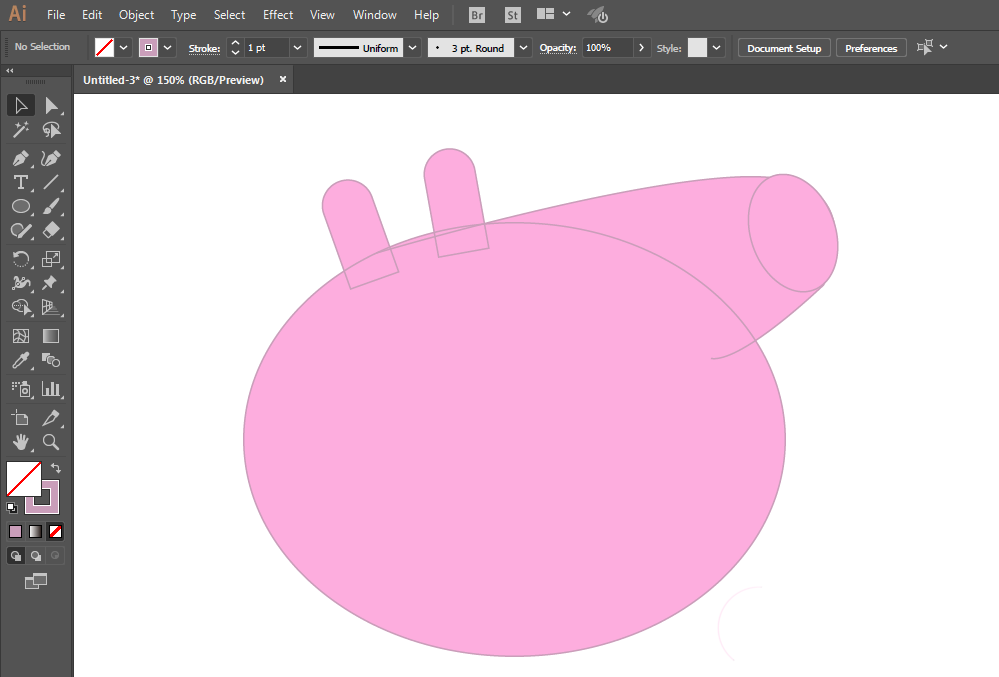Open the Object menu
999x677 pixels.
coord(136,15)
